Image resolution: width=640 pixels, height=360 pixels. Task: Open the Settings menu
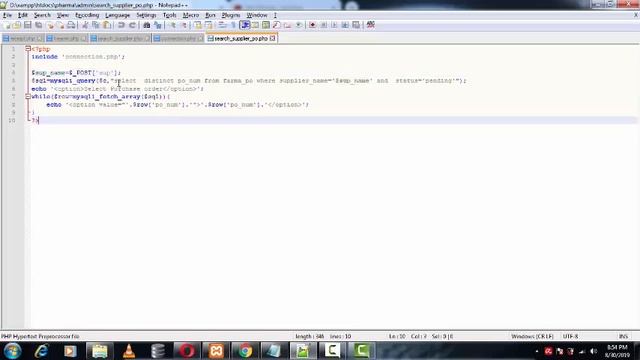pos(146,15)
